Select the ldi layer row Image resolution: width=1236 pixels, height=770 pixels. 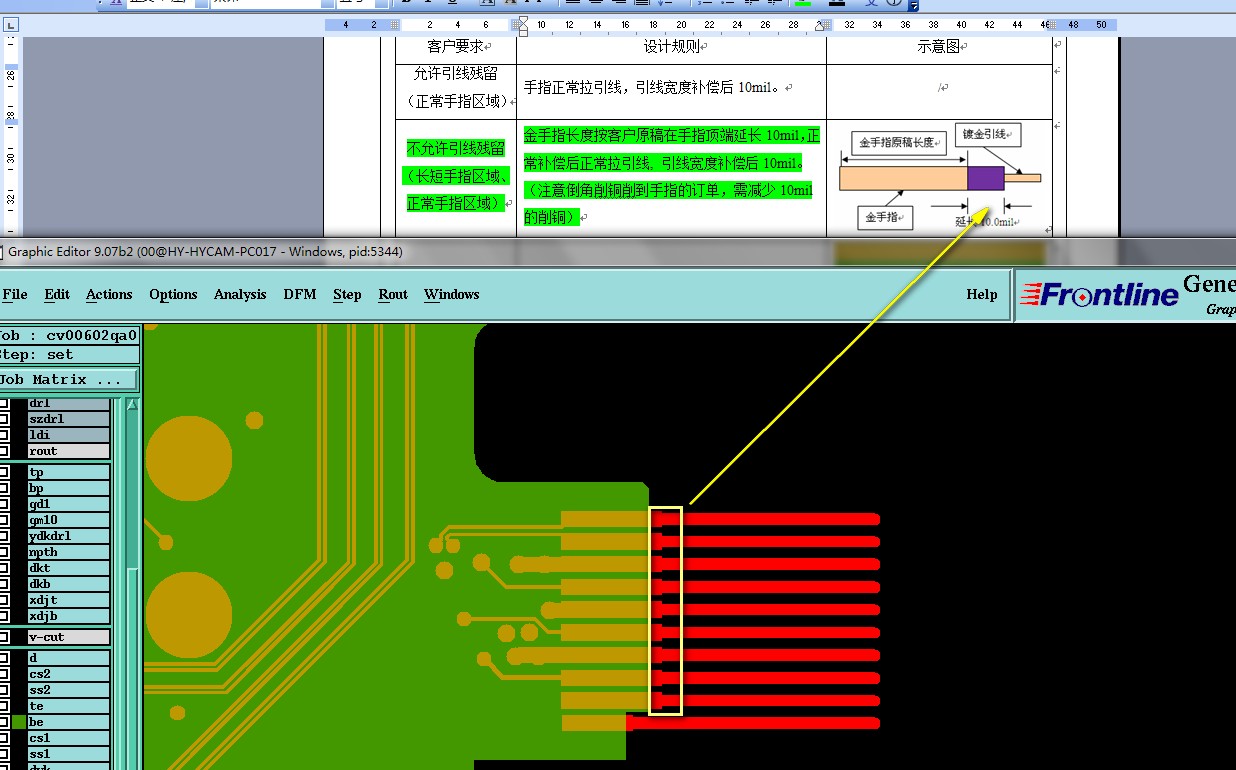[69, 435]
